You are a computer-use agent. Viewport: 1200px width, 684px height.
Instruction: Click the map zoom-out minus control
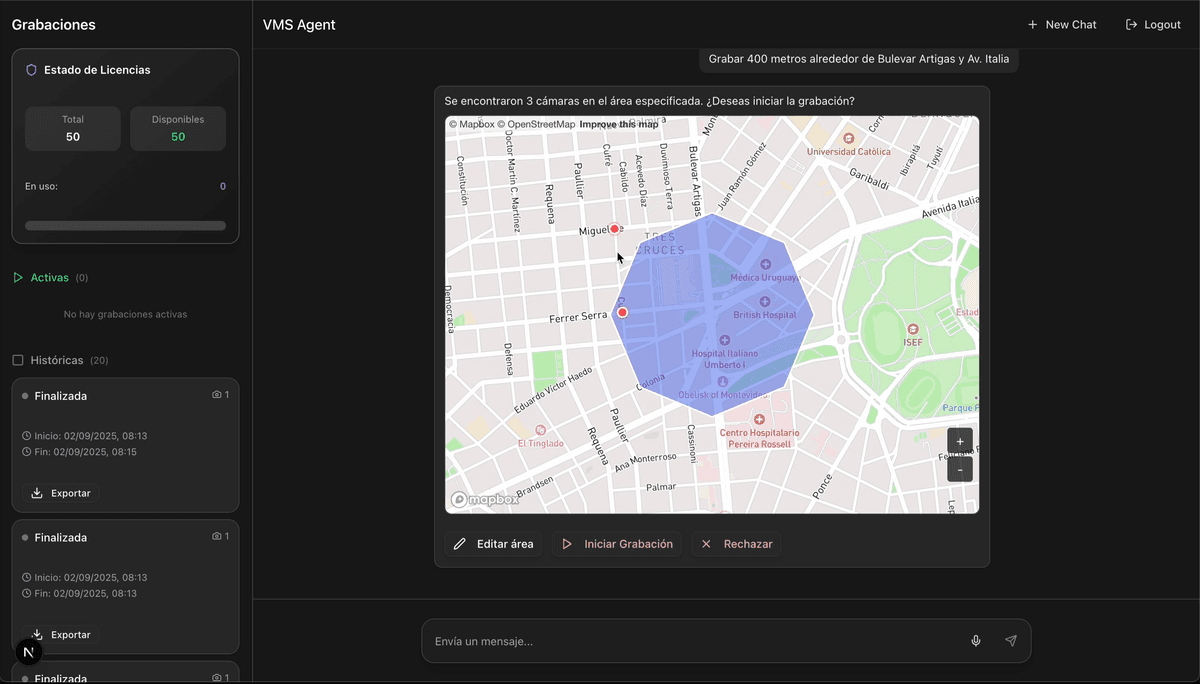click(959, 468)
